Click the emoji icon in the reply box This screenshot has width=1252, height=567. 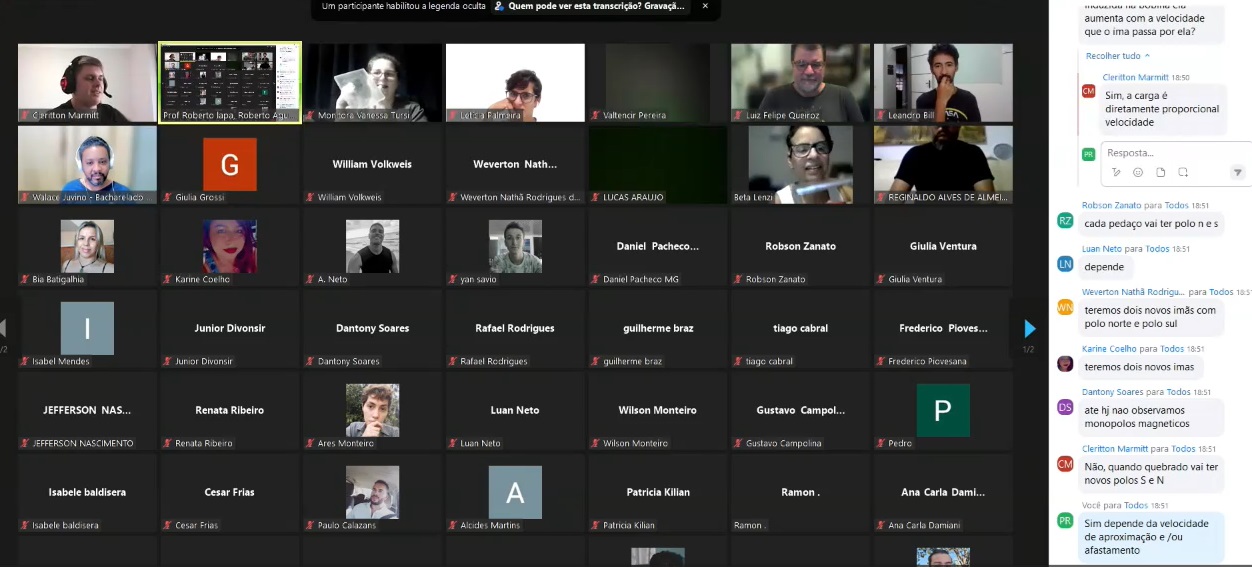(x=1138, y=172)
